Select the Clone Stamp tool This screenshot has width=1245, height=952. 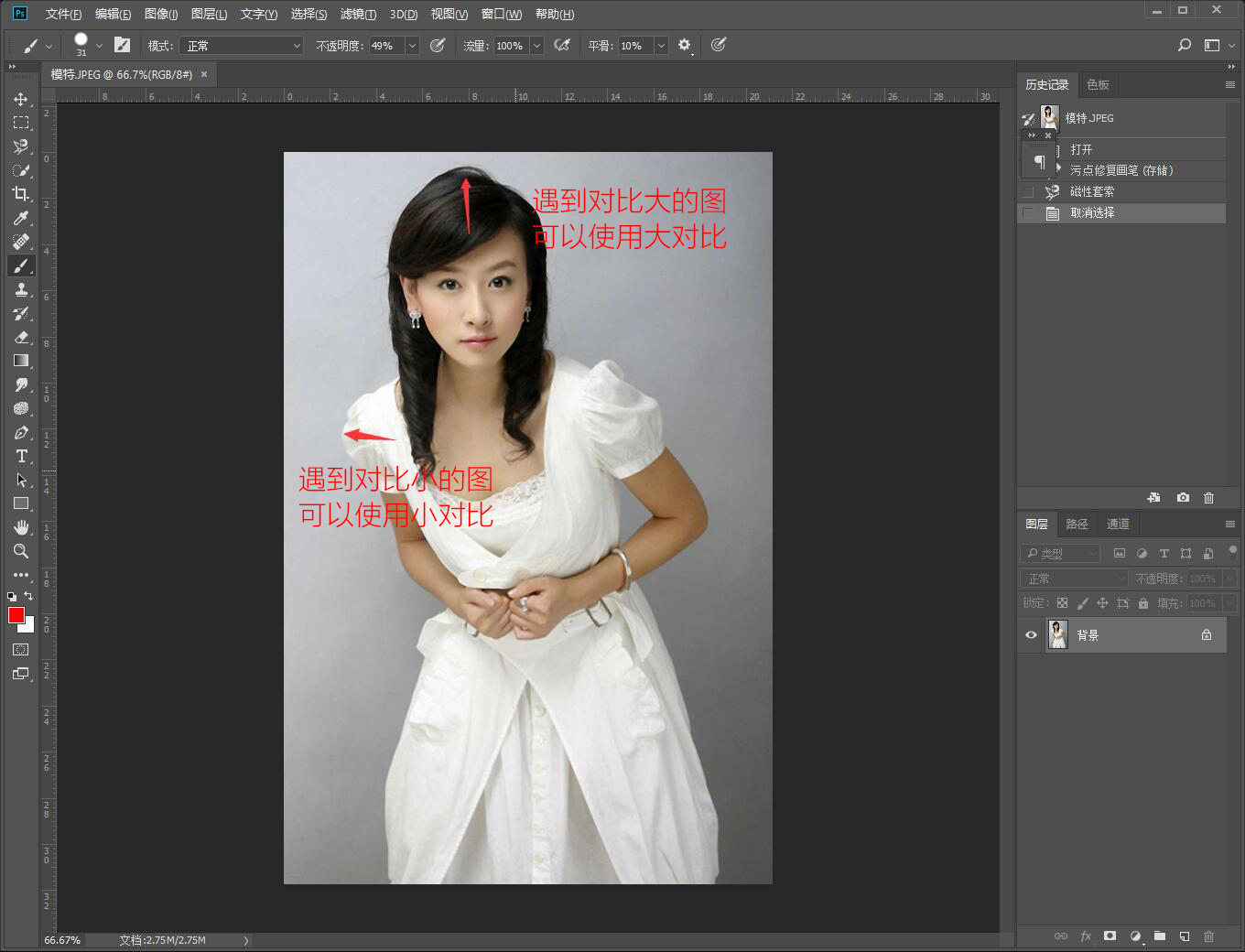pyautogui.click(x=20, y=289)
